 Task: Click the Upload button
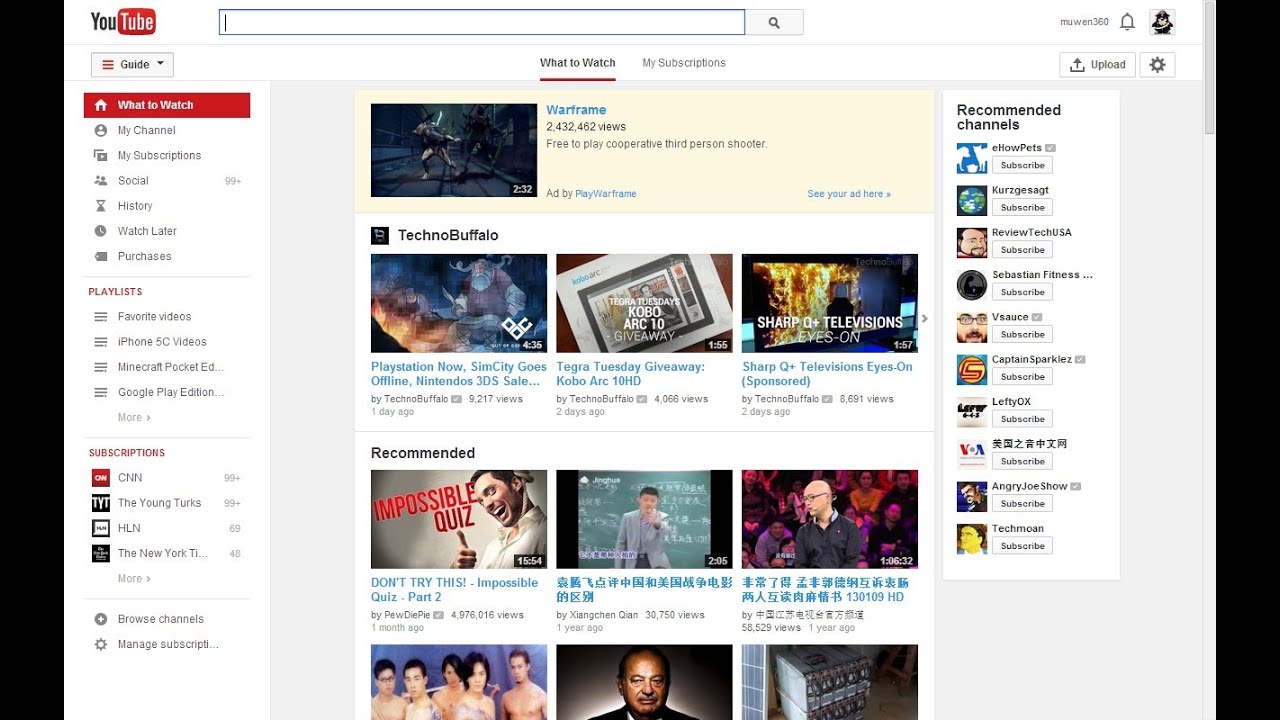coord(1097,65)
